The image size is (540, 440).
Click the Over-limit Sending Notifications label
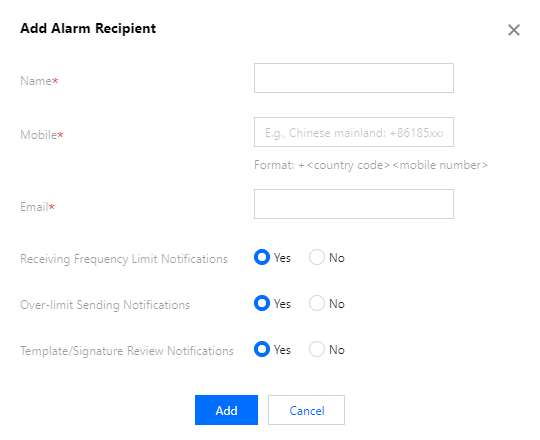(105, 305)
